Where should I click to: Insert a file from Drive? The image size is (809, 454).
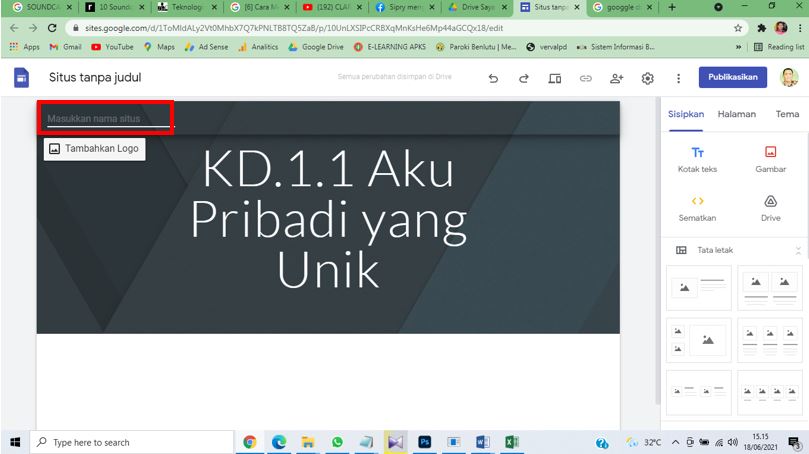coord(770,207)
